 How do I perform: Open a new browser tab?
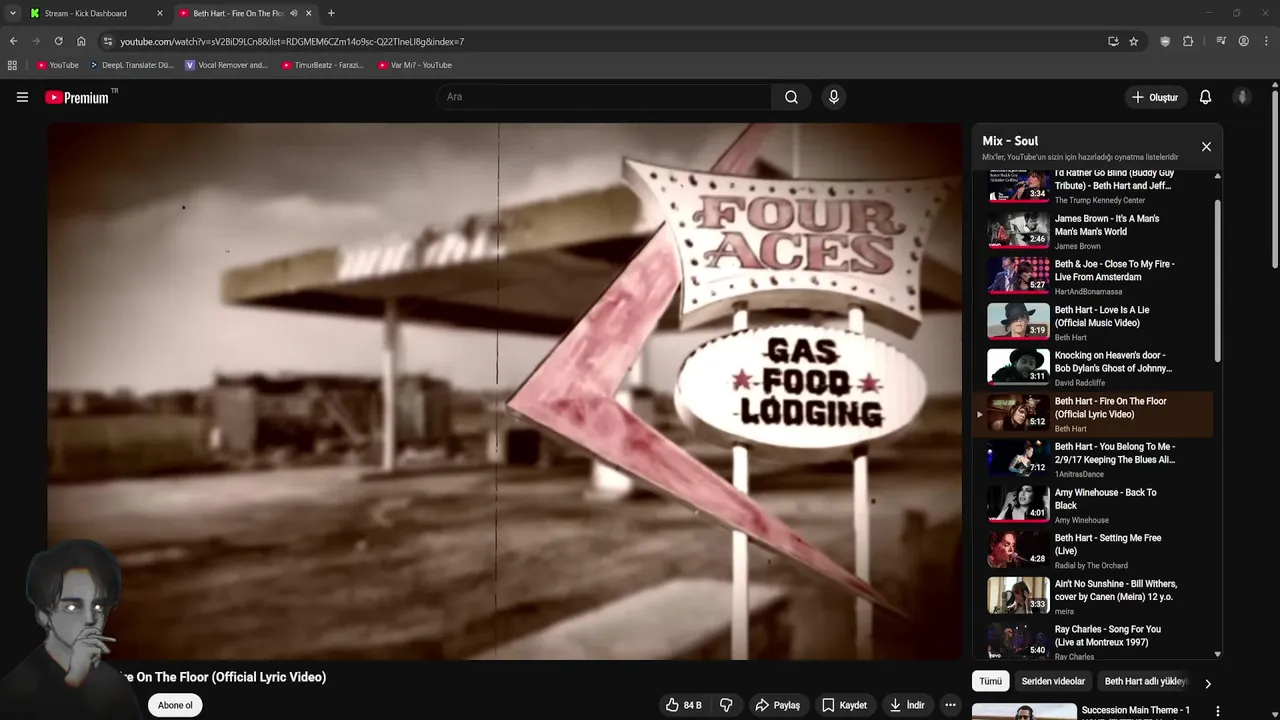pyautogui.click(x=331, y=13)
